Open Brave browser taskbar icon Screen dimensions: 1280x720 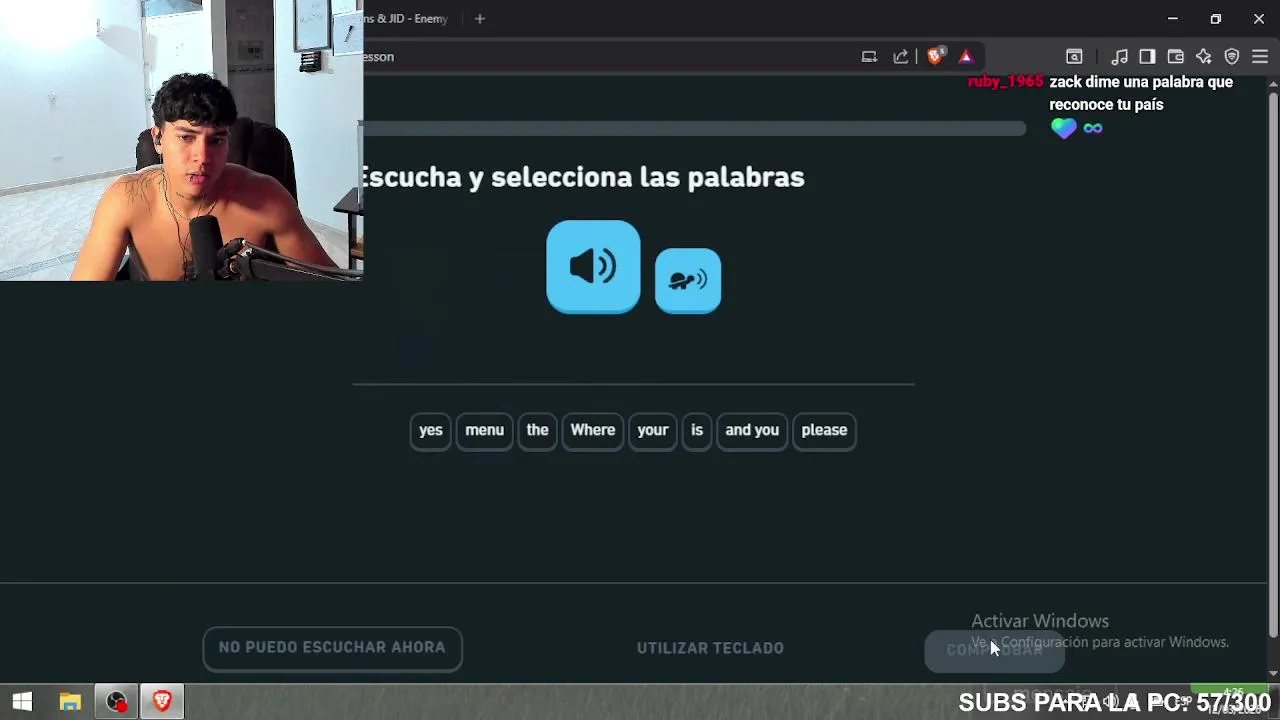point(162,702)
